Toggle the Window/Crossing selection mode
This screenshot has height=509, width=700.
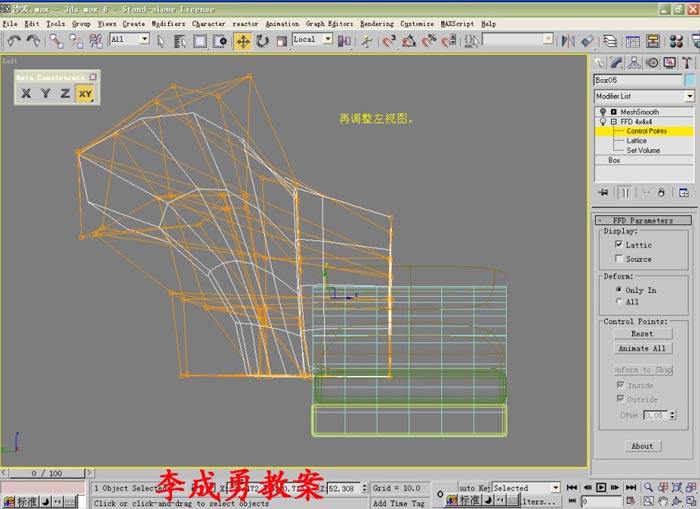219,42
